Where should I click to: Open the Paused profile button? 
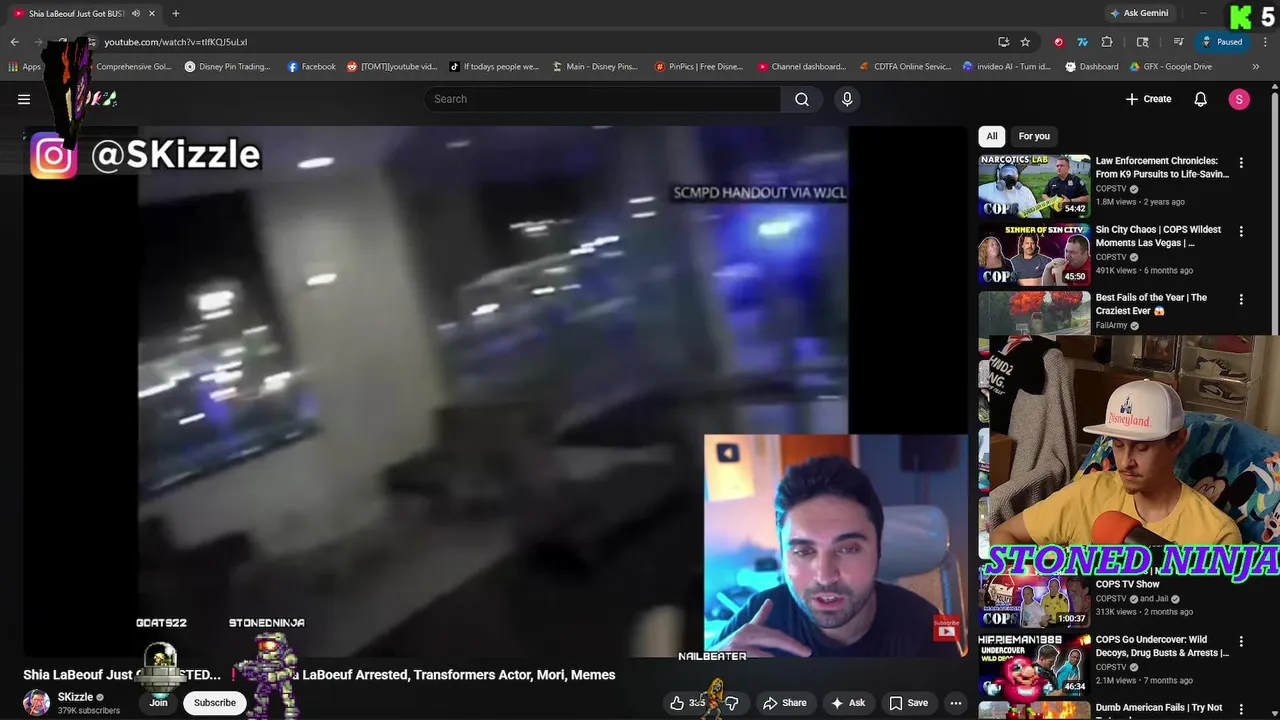[1222, 42]
